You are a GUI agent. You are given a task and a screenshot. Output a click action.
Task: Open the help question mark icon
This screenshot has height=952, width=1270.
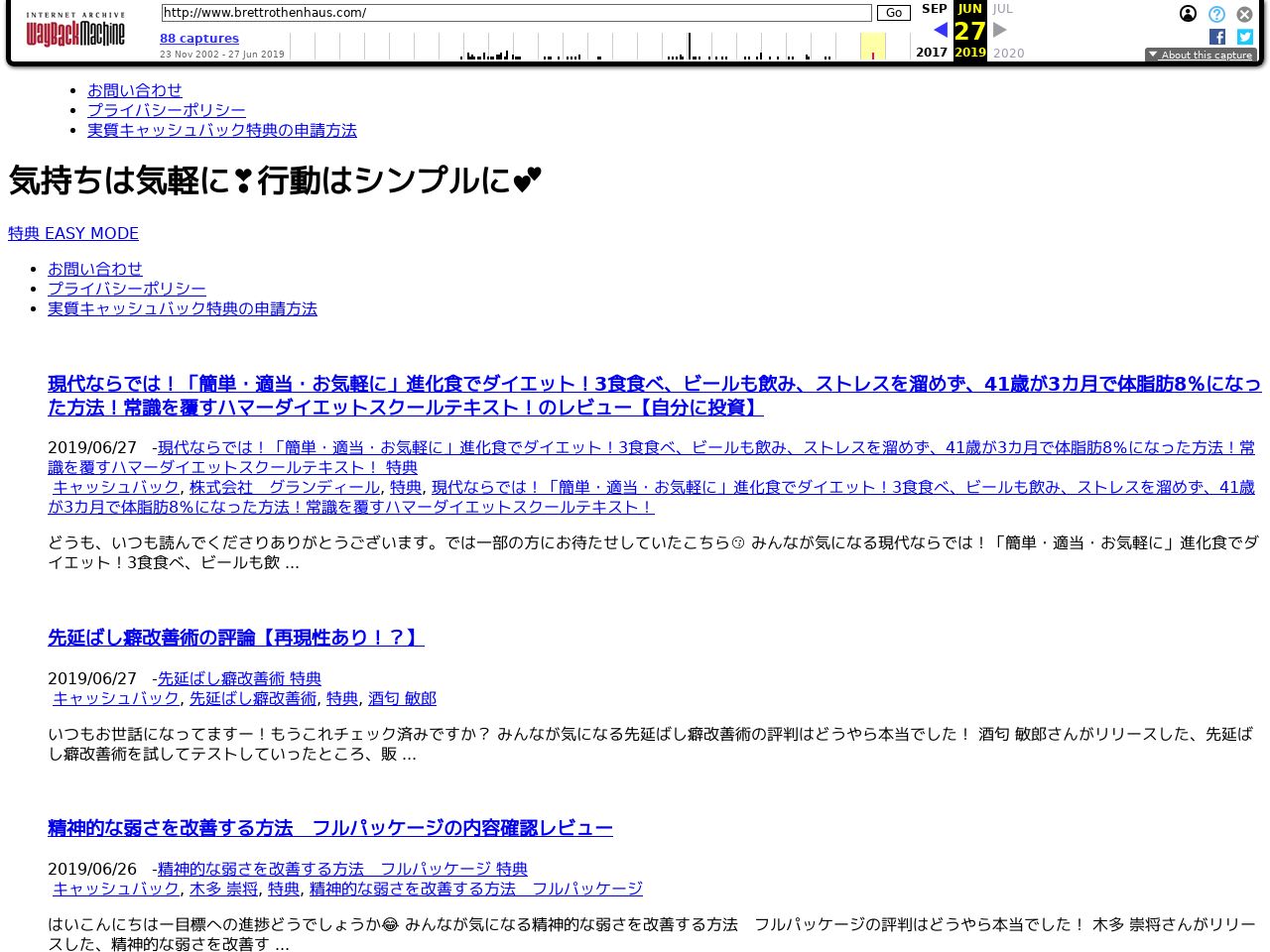pyautogui.click(x=1216, y=14)
